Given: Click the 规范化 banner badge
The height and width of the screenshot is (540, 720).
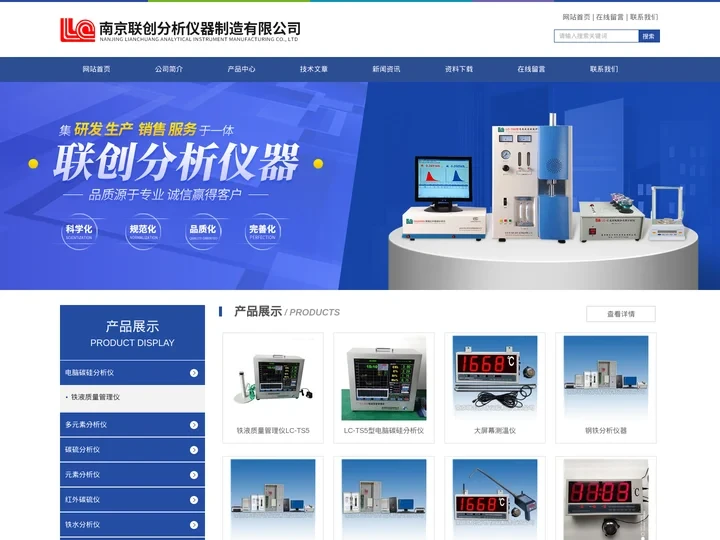Looking at the screenshot, I should coord(143,231).
